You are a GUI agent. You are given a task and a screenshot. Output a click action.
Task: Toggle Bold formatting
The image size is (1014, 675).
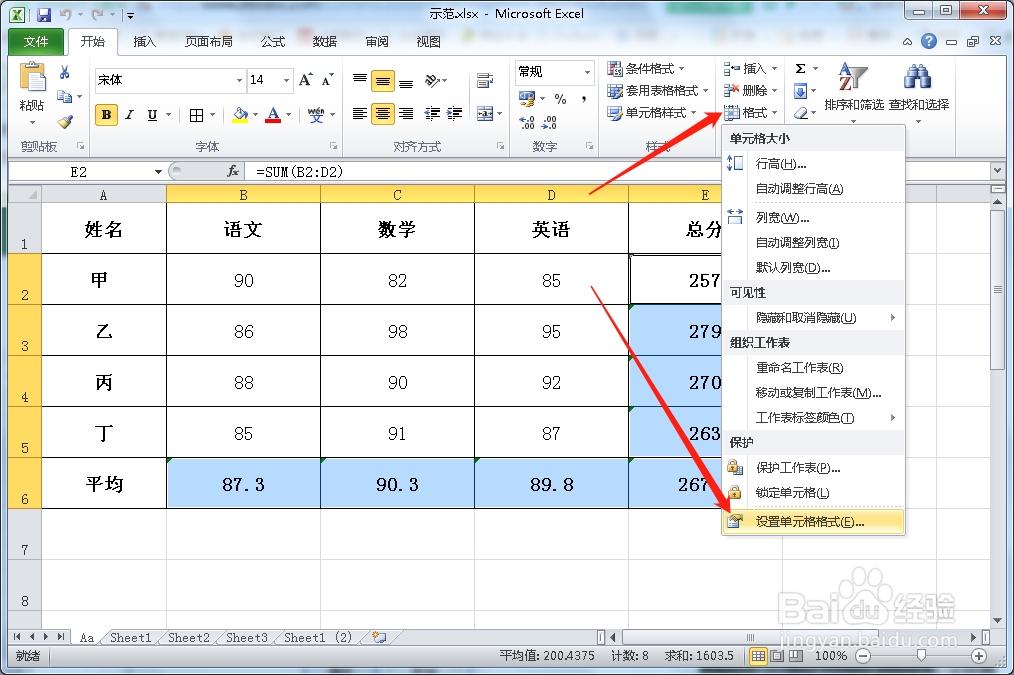tap(106, 115)
